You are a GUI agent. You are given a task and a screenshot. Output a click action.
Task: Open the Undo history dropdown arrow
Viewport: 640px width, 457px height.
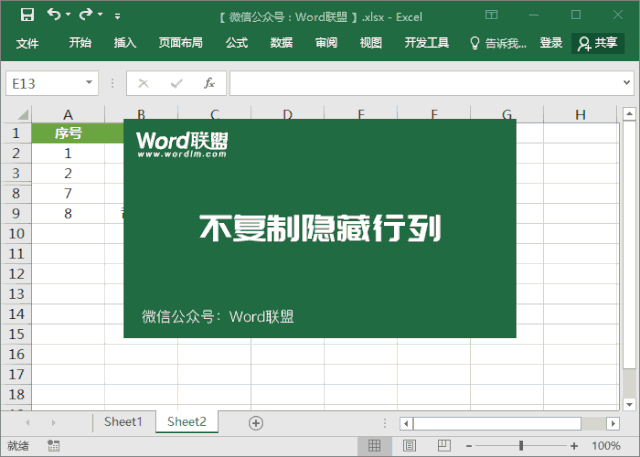[x=68, y=15]
